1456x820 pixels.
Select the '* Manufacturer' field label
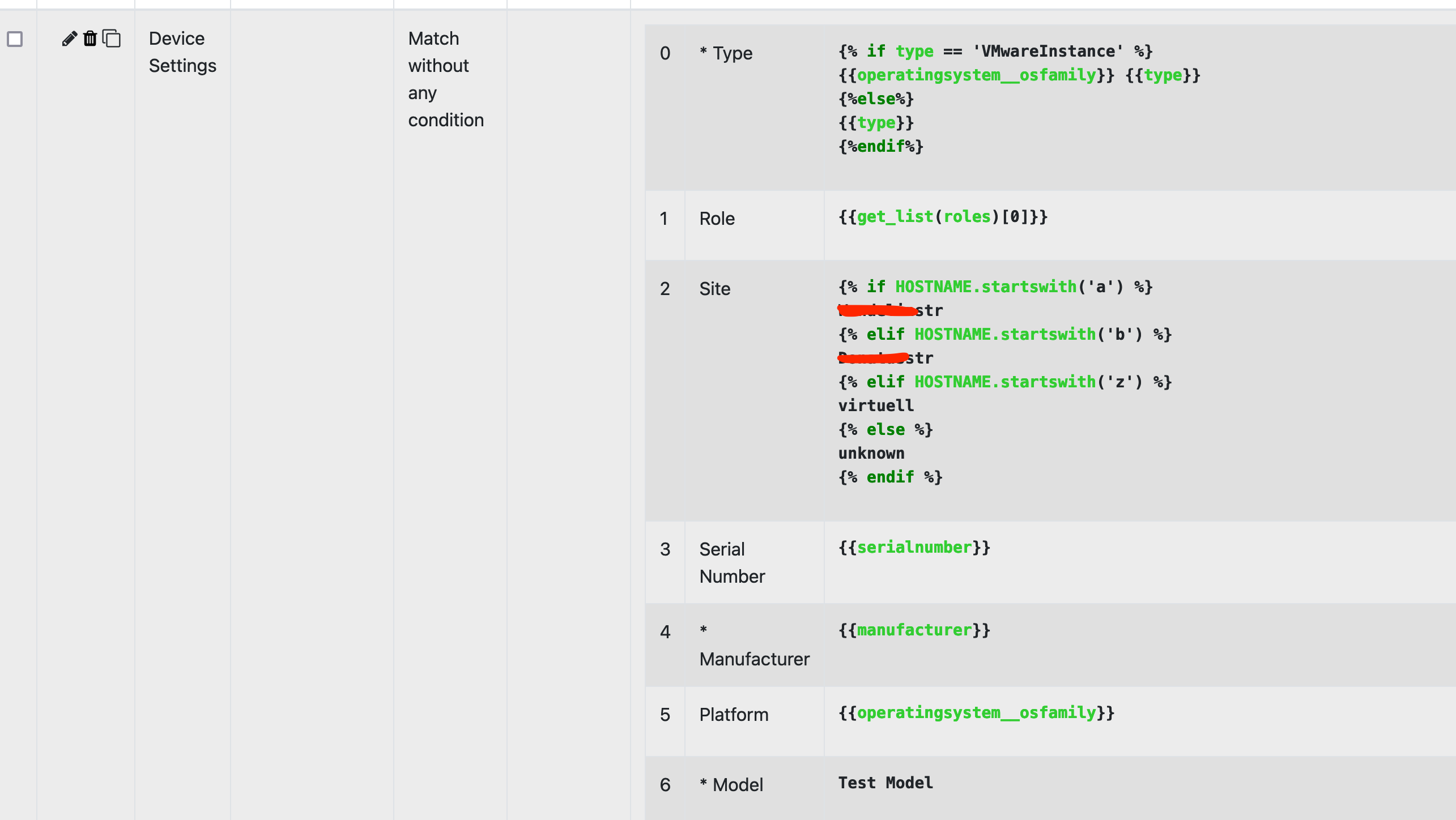tap(754, 646)
